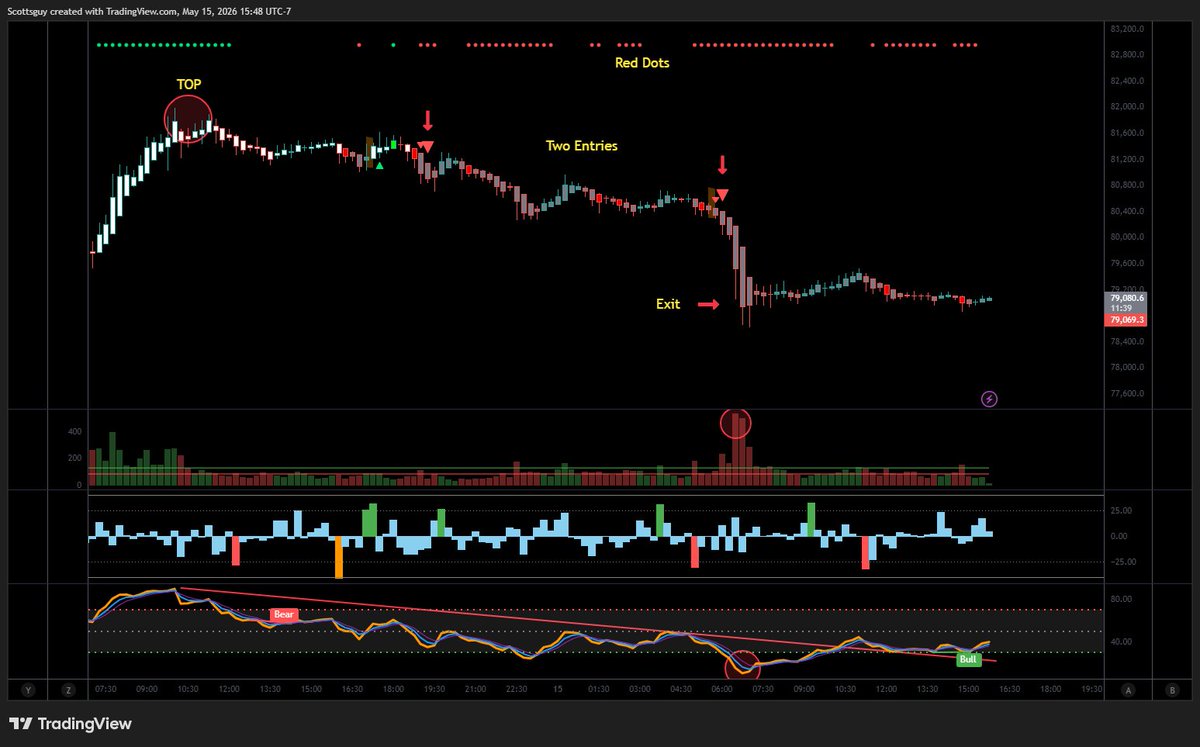Click the Z button on the time axis

click(68, 689)
